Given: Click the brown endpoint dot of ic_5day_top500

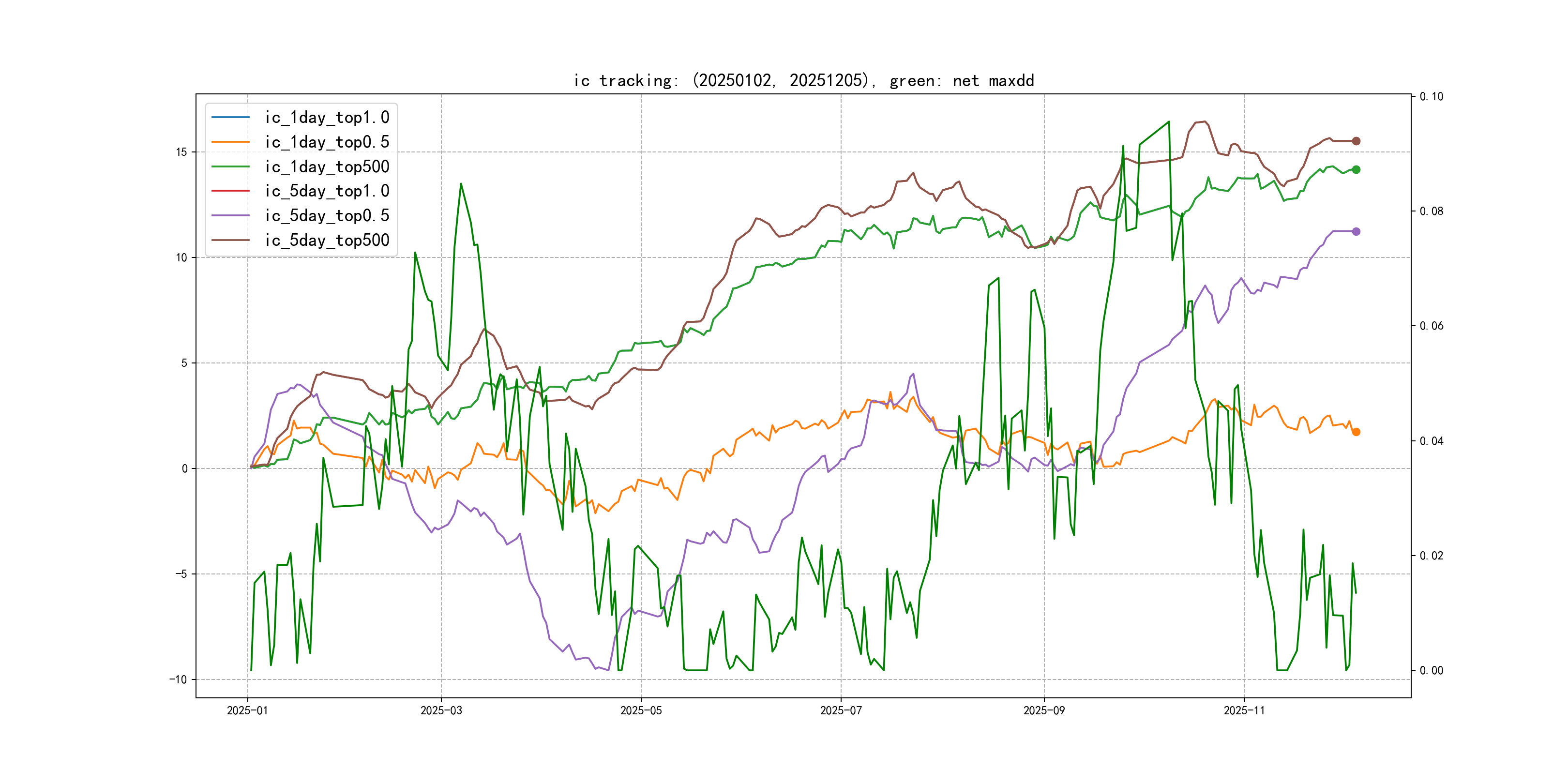Looking at the screenshot, I should (x=1356, y=141).
